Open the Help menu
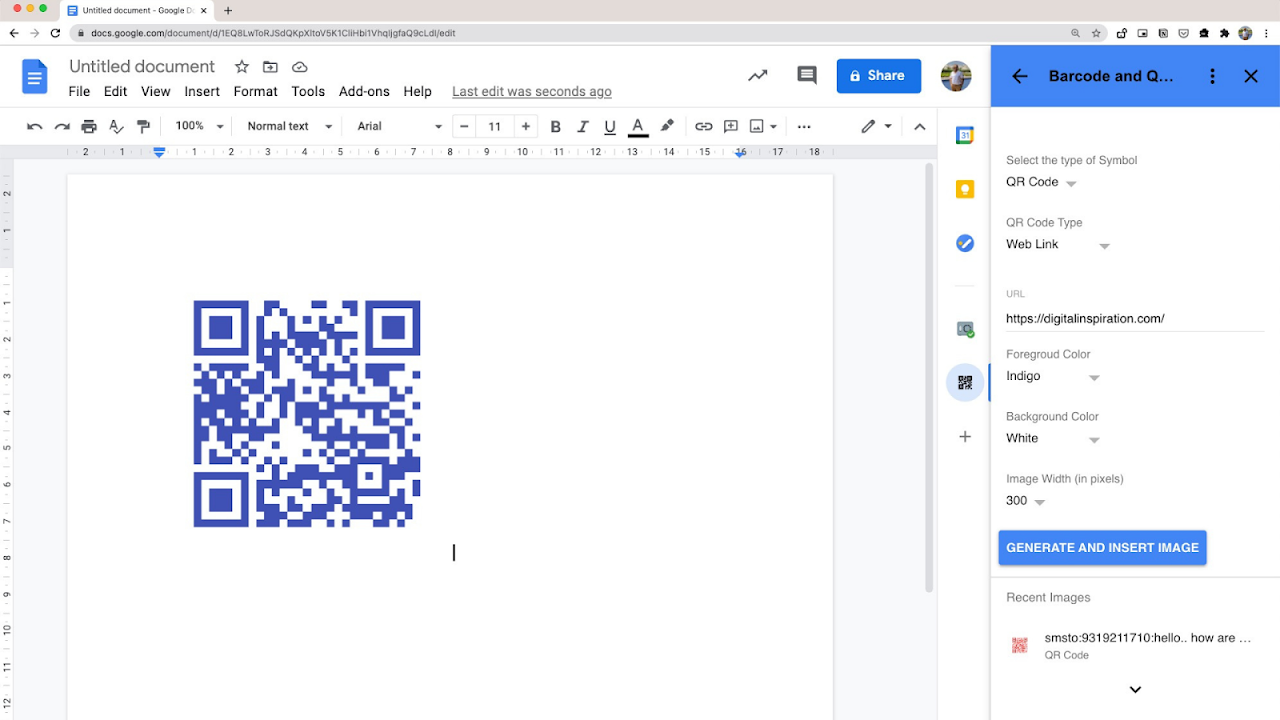1280x720 pixels. 418,91
